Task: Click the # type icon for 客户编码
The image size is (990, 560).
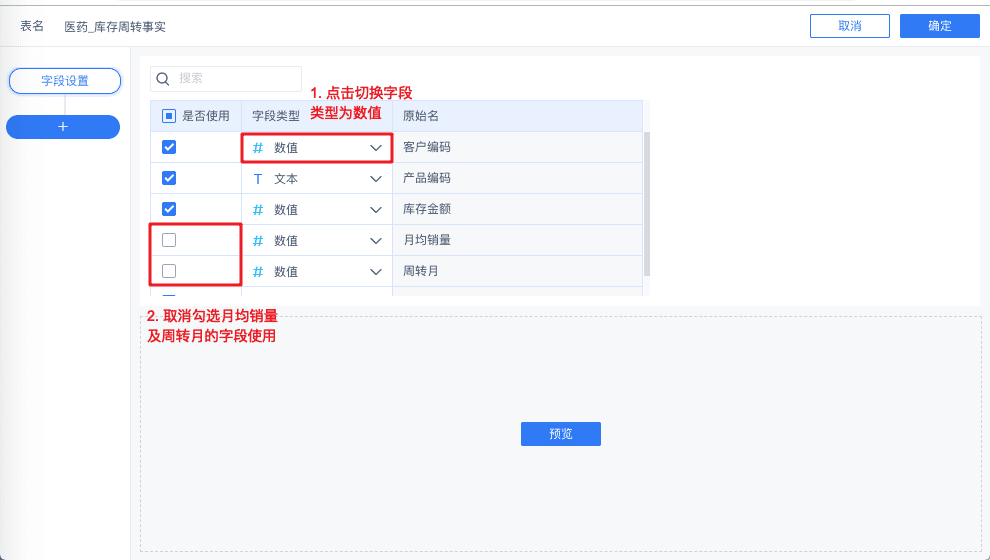Action: [258, 148]
